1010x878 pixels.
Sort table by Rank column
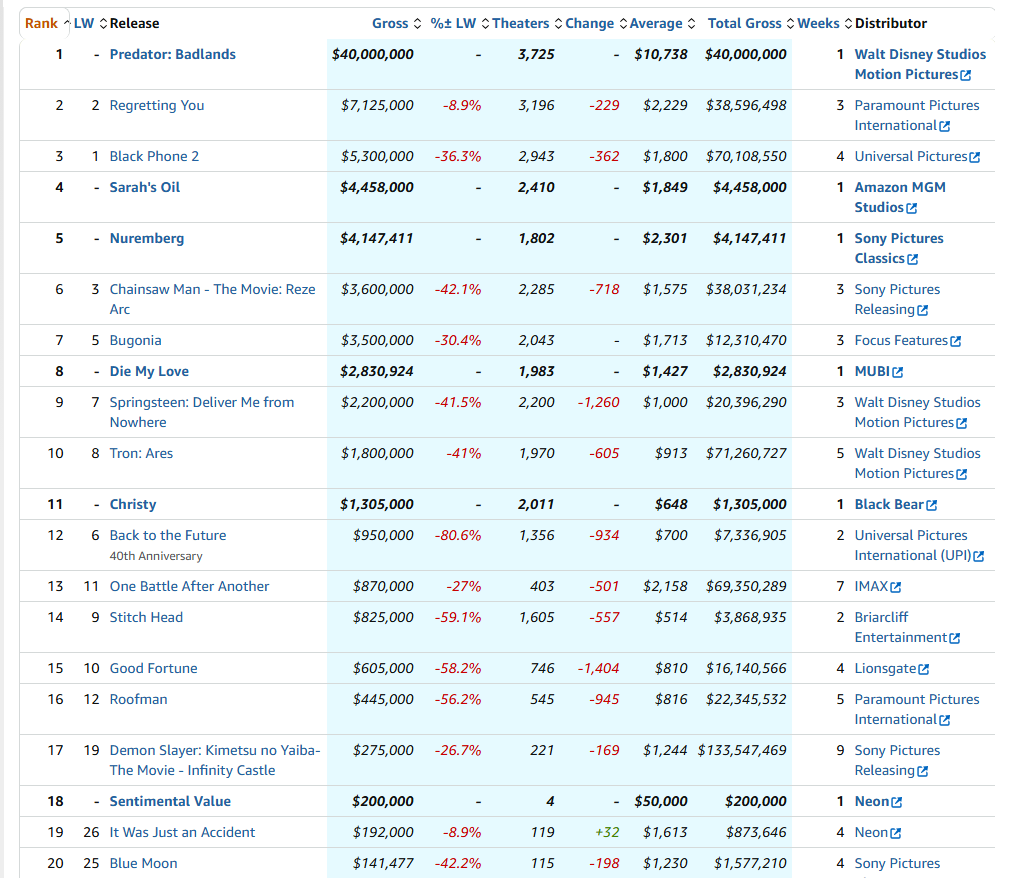[x=41, y=23]
